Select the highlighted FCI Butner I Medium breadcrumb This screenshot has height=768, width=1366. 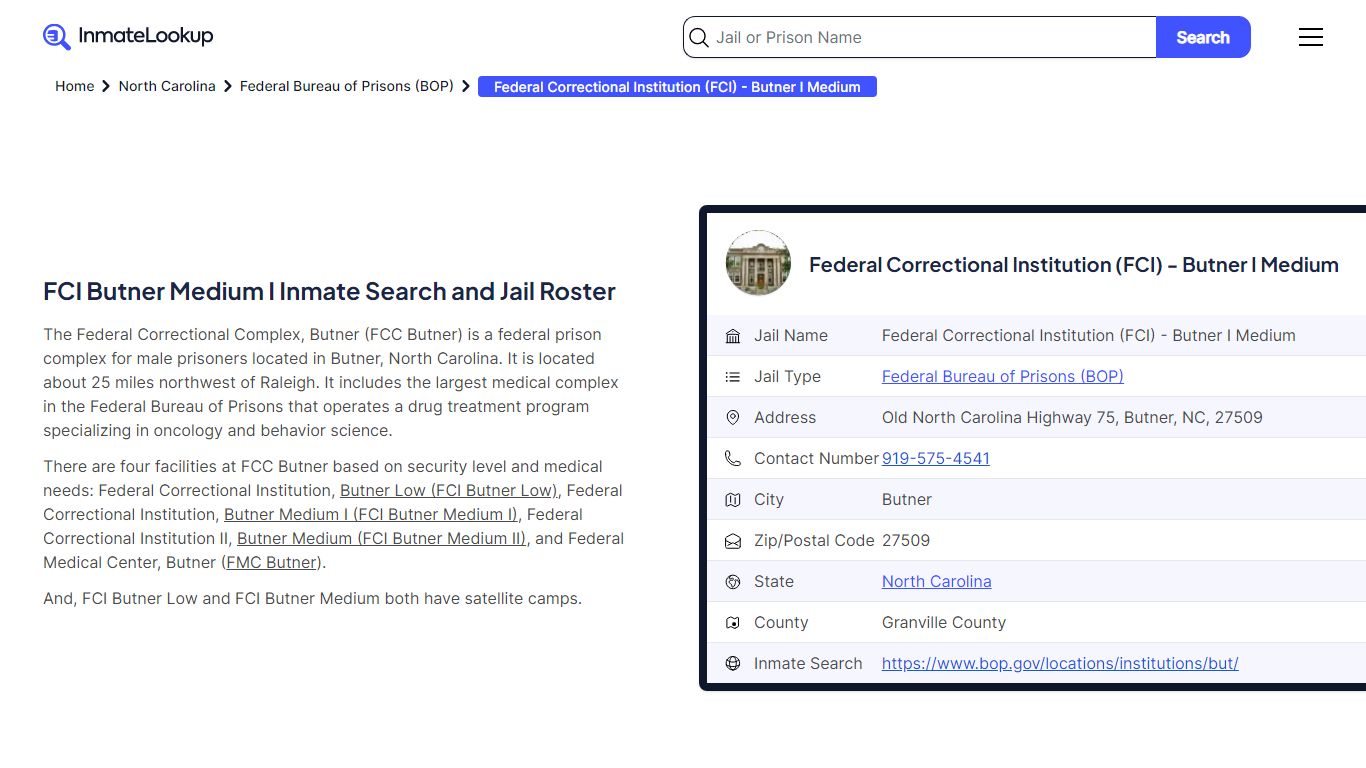[677, 87]
